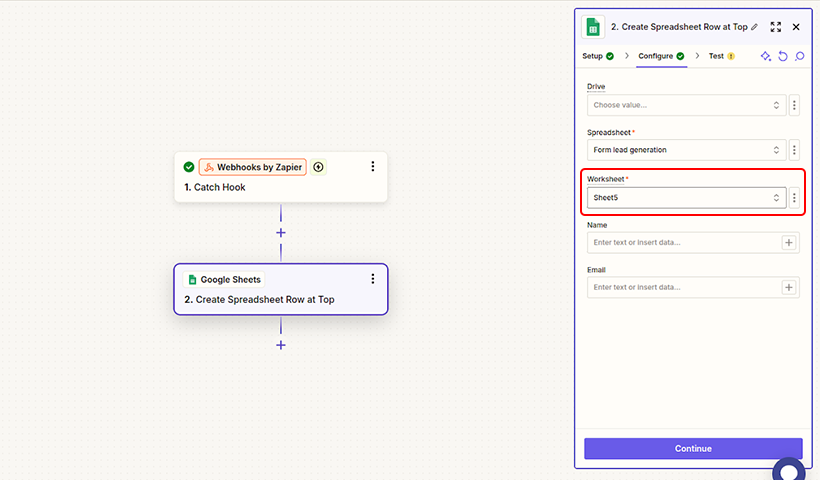The width and height of the screenshot is (820, 480).
Task: Open the AI sparkle assistant icon
Action: (x=766, y=56)
